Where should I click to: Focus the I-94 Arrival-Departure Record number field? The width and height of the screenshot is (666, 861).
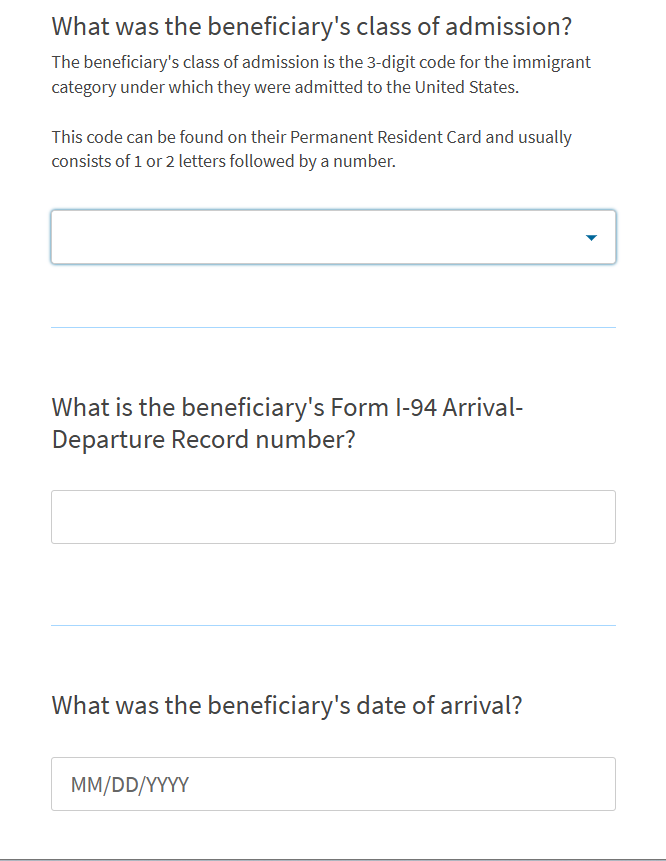coord(333,517)
